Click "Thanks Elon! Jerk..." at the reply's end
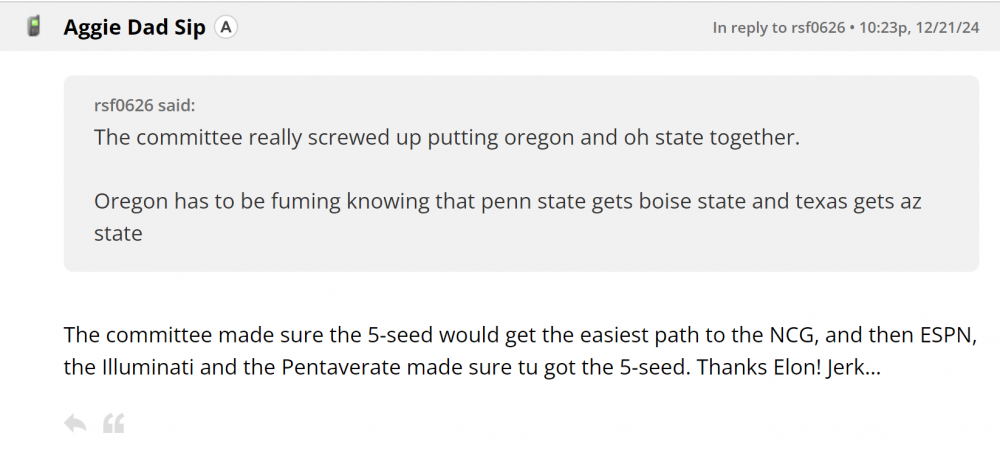 788,367
